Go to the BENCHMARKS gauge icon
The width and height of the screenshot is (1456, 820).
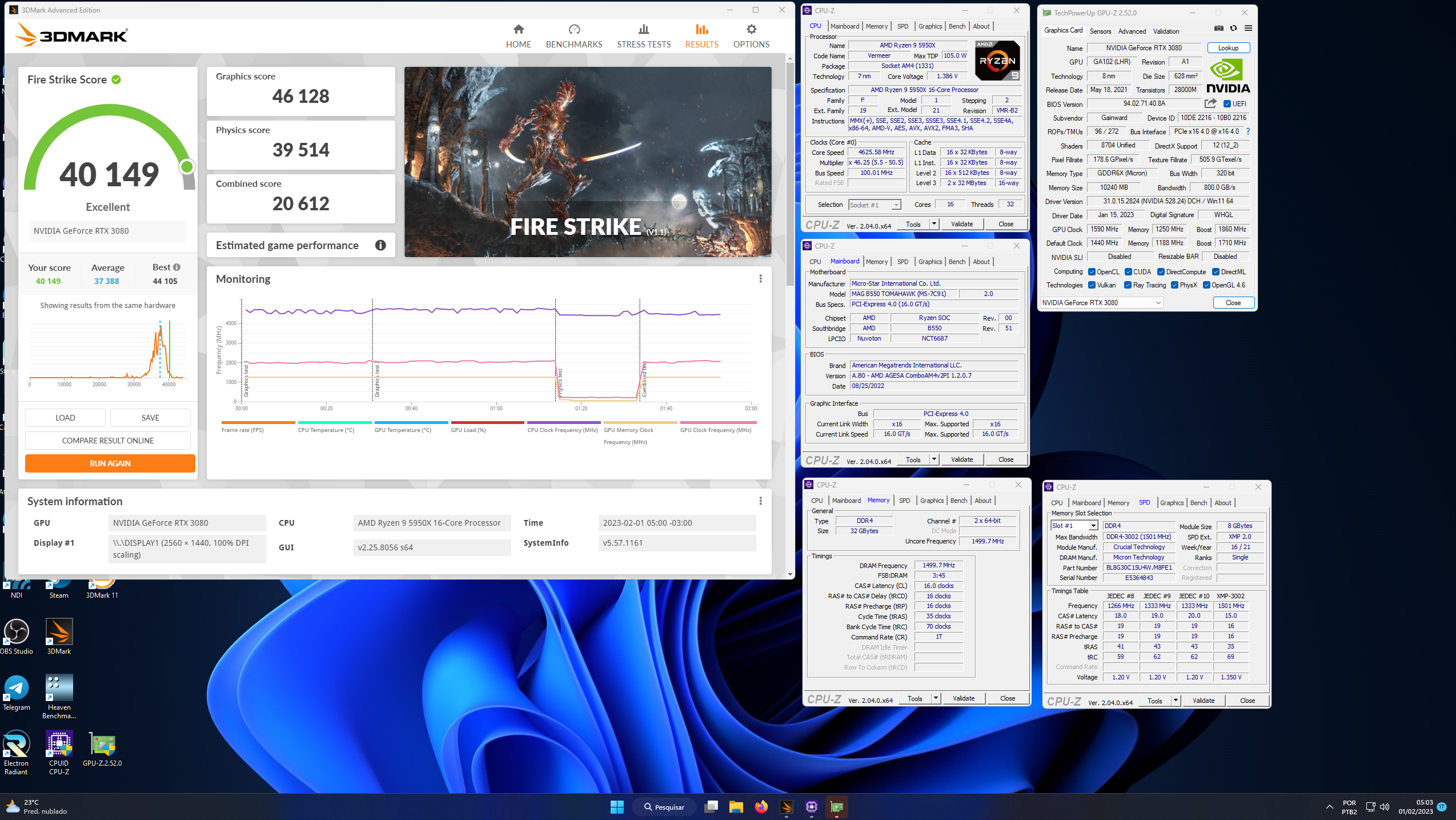tap(574, 29)
